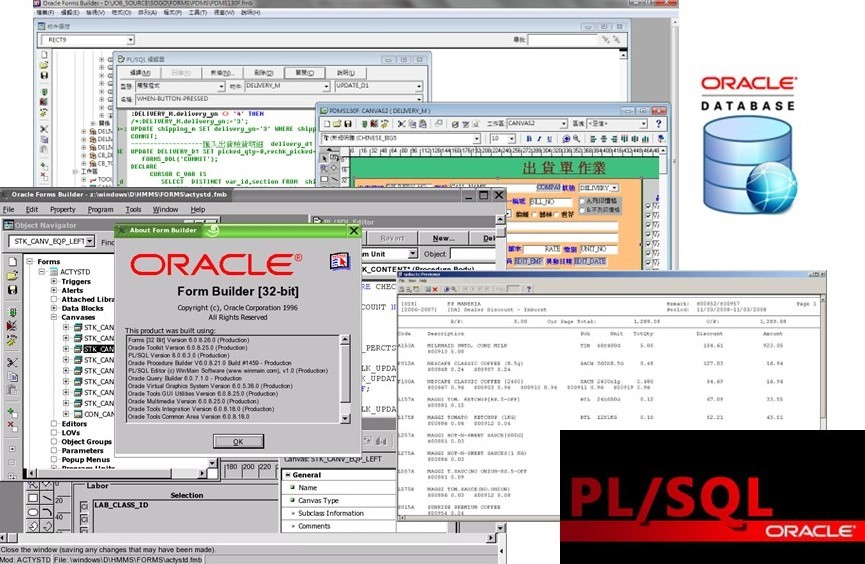
Task: Click the Object input field in PL/SQL Editor
Action: (472, 254)
